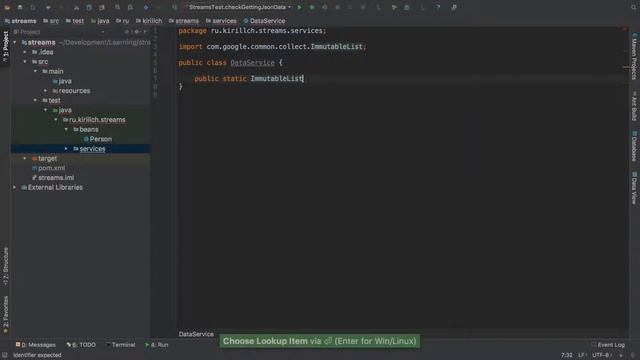
Task: Click the Back navigation arrow icon
Action: (x=146, y=7)
